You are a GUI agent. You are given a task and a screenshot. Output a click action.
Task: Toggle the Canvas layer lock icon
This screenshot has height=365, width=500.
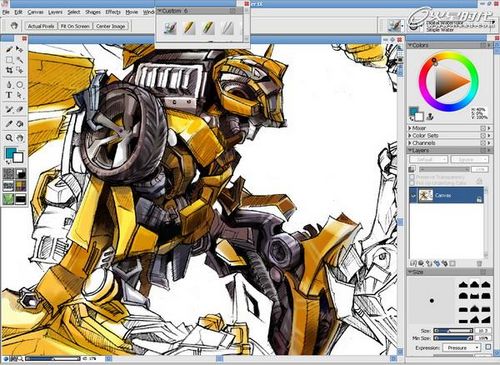tap(479, 199)
